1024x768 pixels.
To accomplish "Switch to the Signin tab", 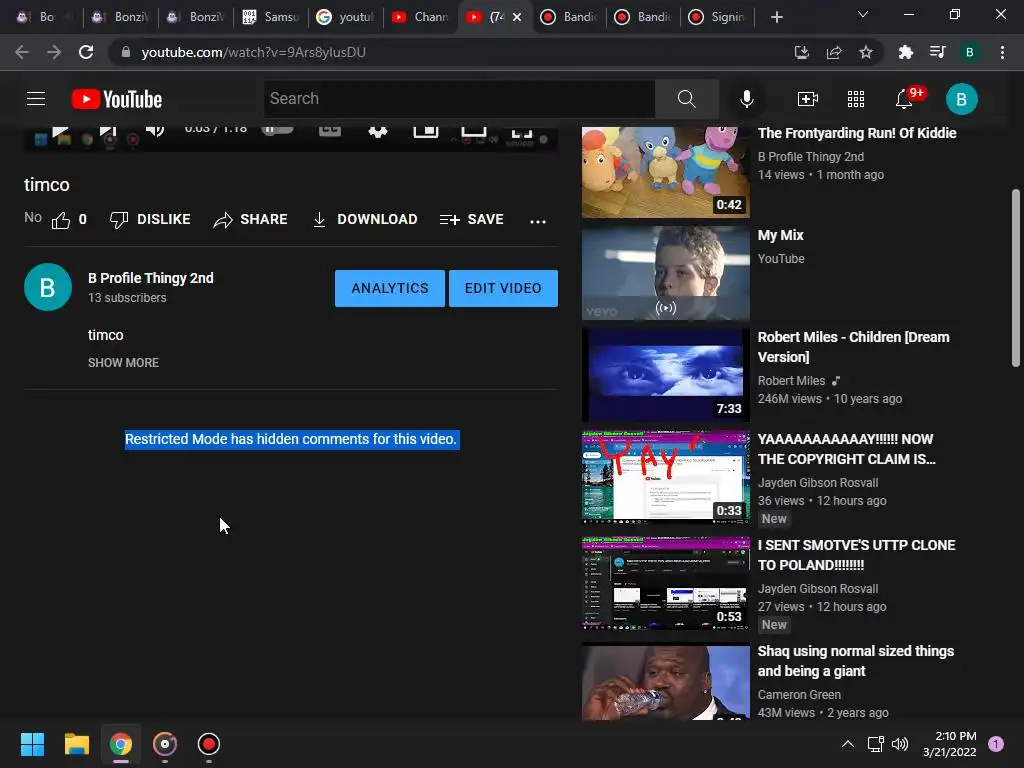I will tap(718, 17).
